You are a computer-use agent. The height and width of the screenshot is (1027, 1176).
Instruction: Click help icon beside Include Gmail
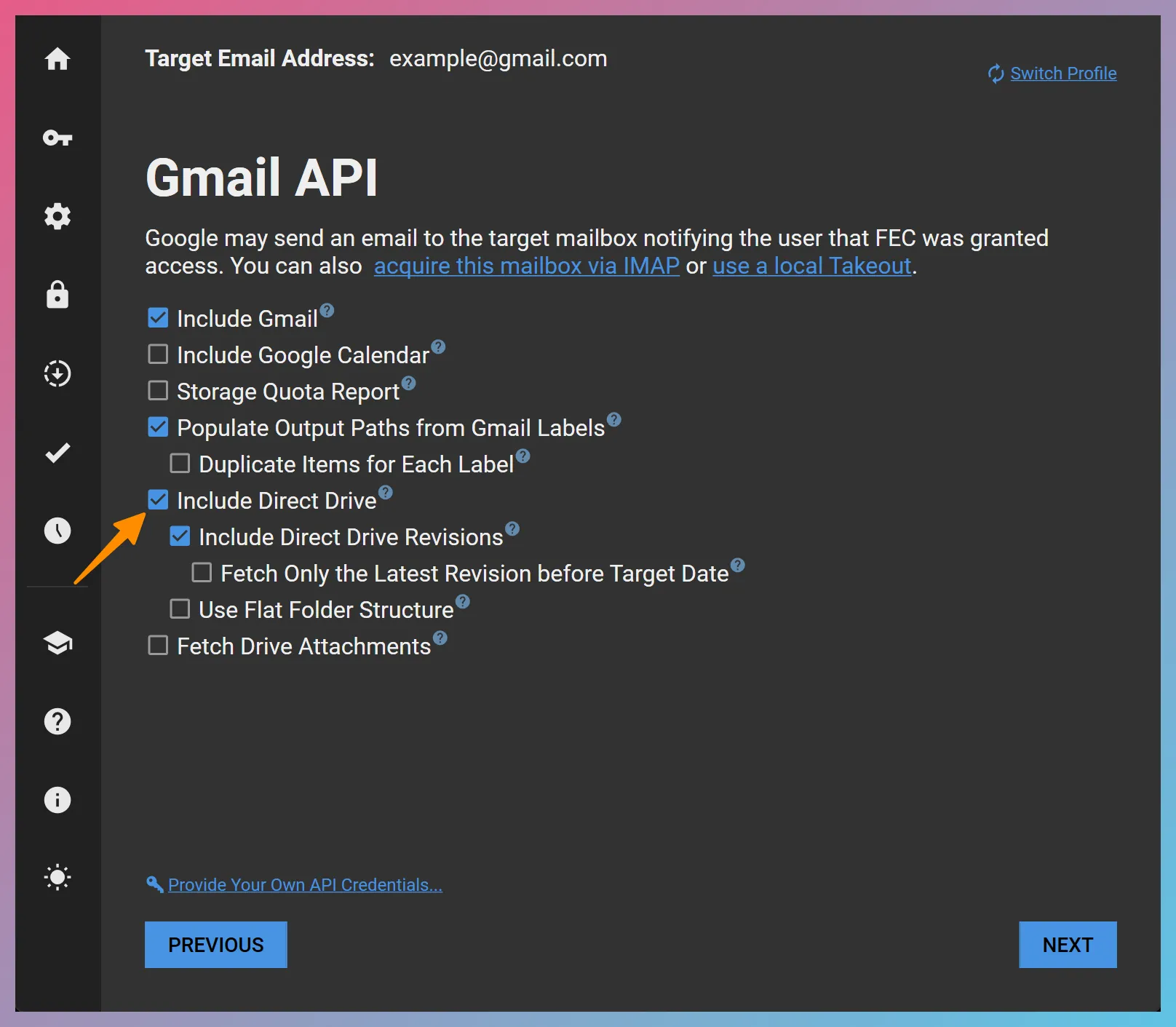(327, 310)
